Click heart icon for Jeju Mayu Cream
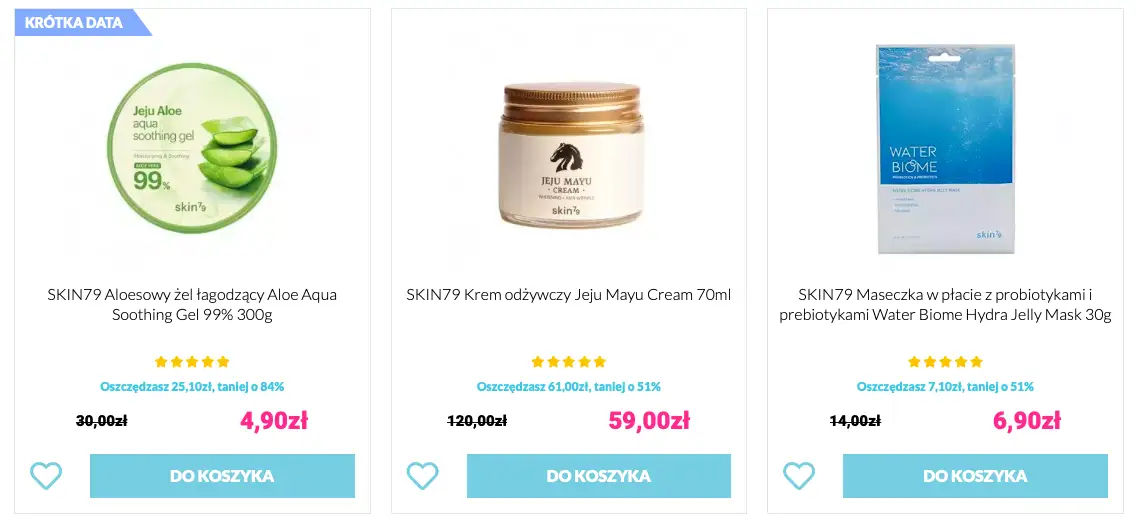Image resolution: width=1136 pixels, height=519 pixels. click(422, 476)
